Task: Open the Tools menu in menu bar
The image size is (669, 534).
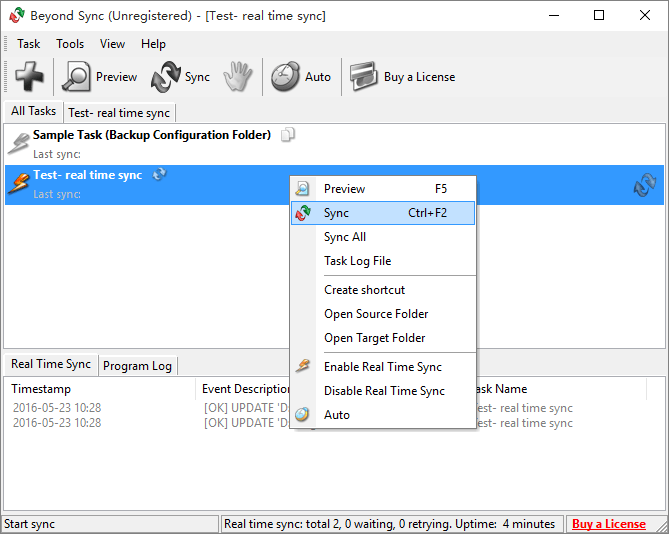Action: [x=70, y=44]
